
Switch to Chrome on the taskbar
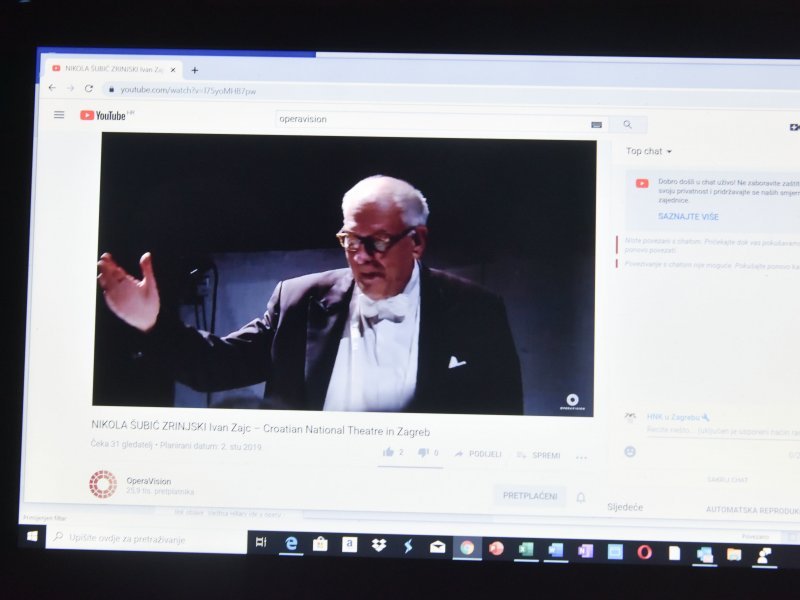point(467,548)
